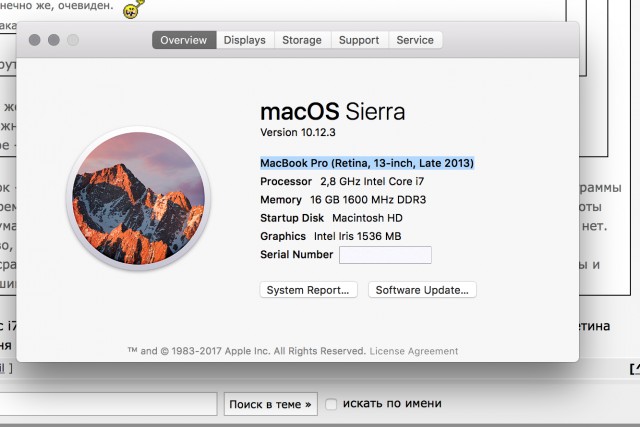Launch Software Update
Screen dimensions: 640x427
(x=422, y=290)
